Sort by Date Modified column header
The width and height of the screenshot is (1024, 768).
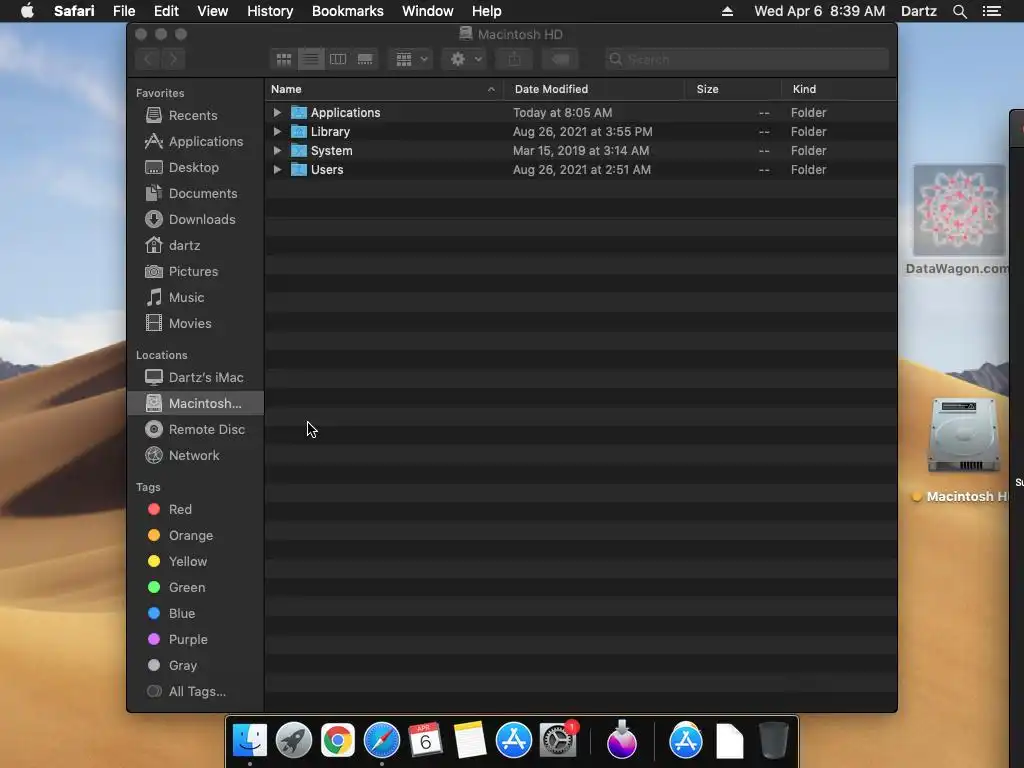[x=594, y=89]
